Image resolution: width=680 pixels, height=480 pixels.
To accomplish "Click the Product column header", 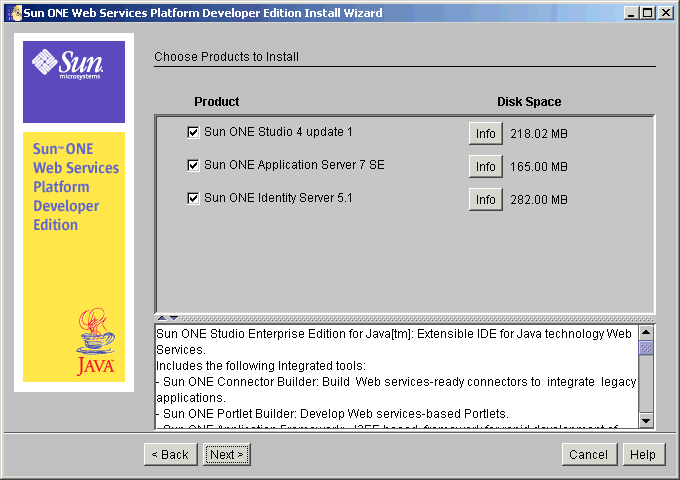I will pos(216,101).
